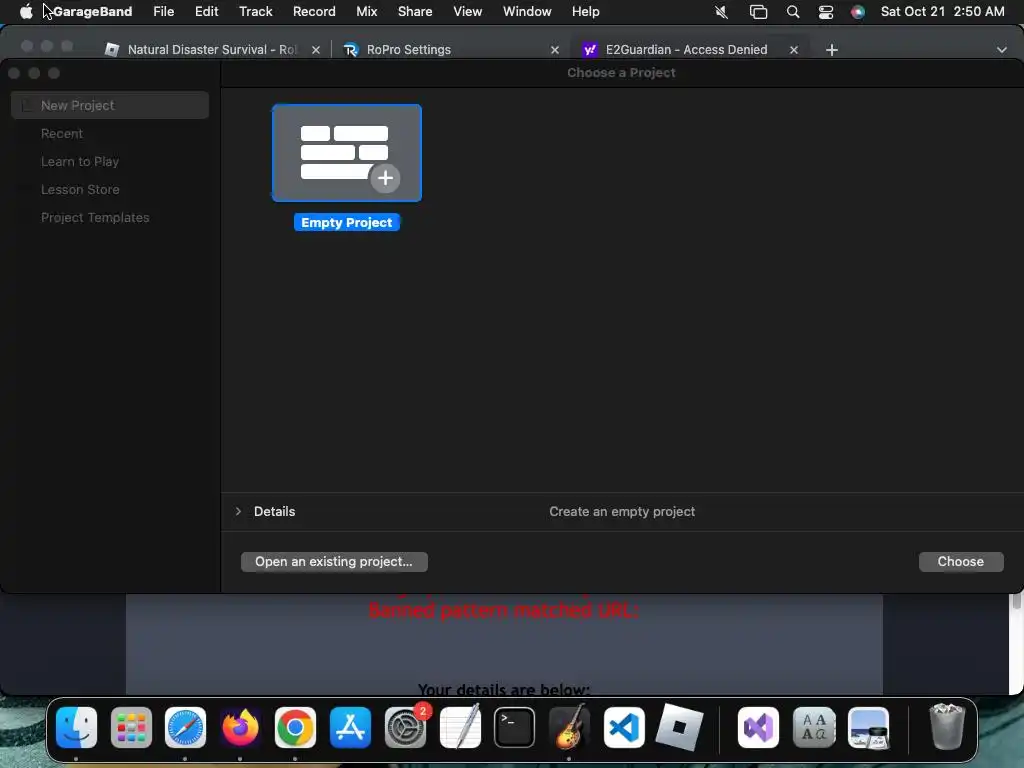The height and width of the screenshot is (768, 1024).
Task: Open the Apple menu
Action: click(x=26, y=11)
